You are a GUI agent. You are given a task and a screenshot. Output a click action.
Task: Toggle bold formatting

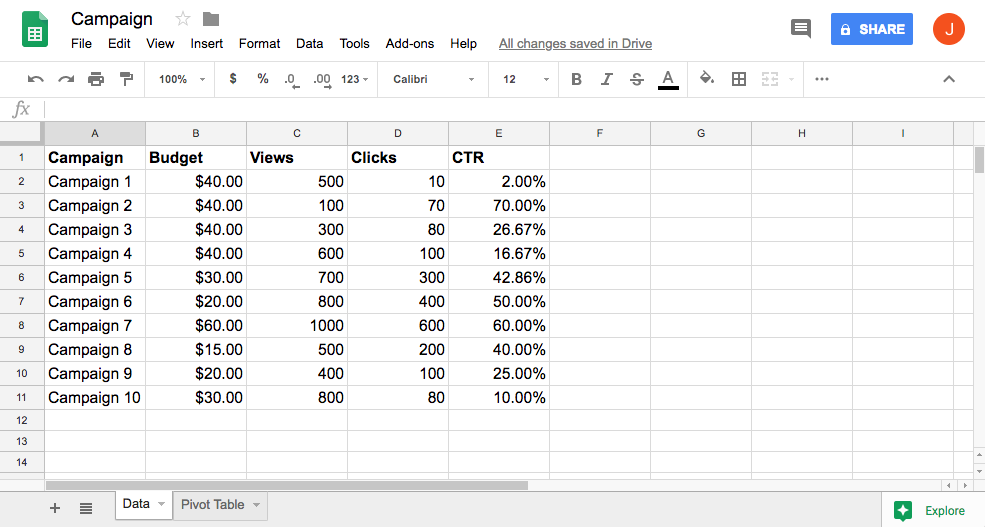click(x=576, y=79)
